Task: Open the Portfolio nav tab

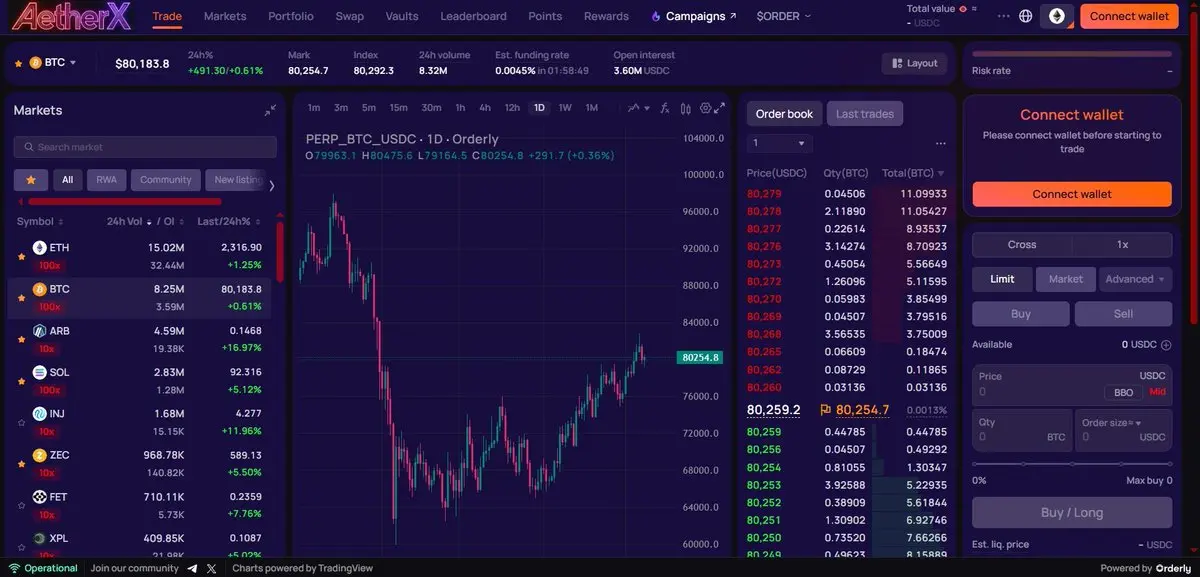Action: (x=291, y=16)
